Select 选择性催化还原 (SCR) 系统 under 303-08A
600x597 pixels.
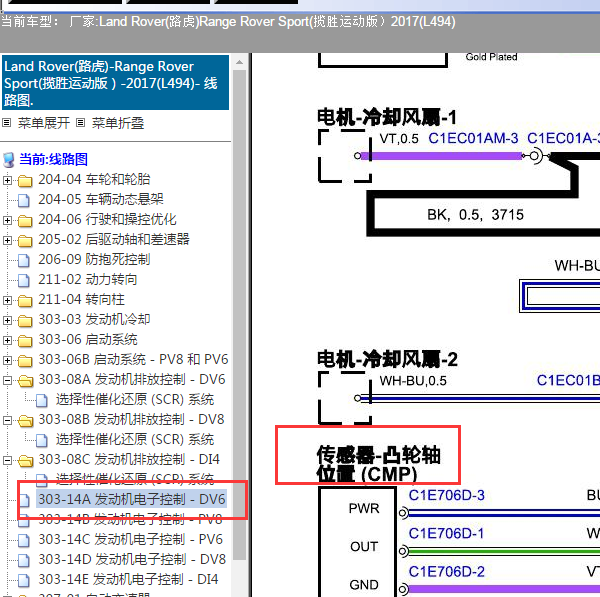(x=135, y=400)
